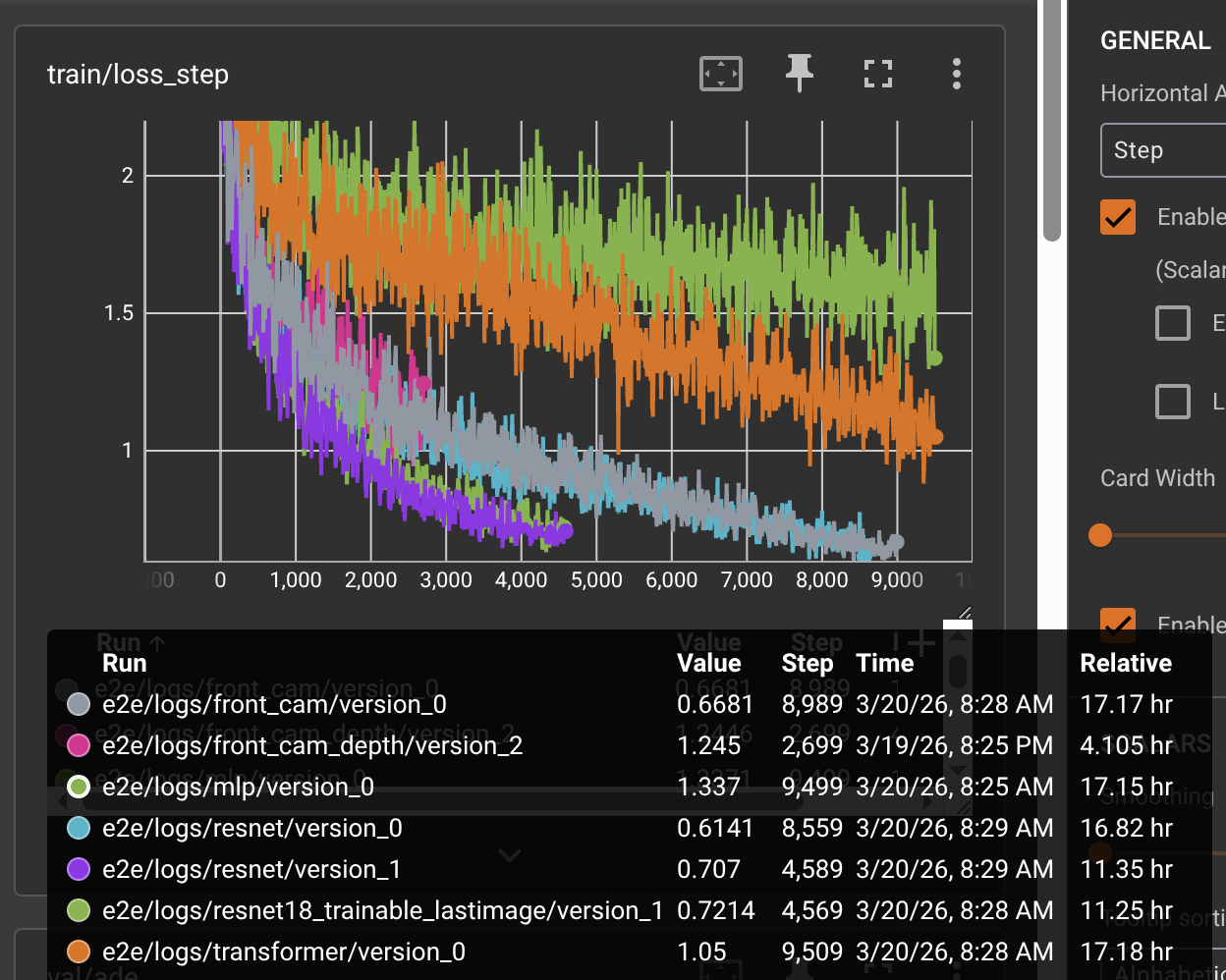This screenshot has height=980, width=1226.
Task: Sort the run table by the Value column
Action: (x=708, y=663)
